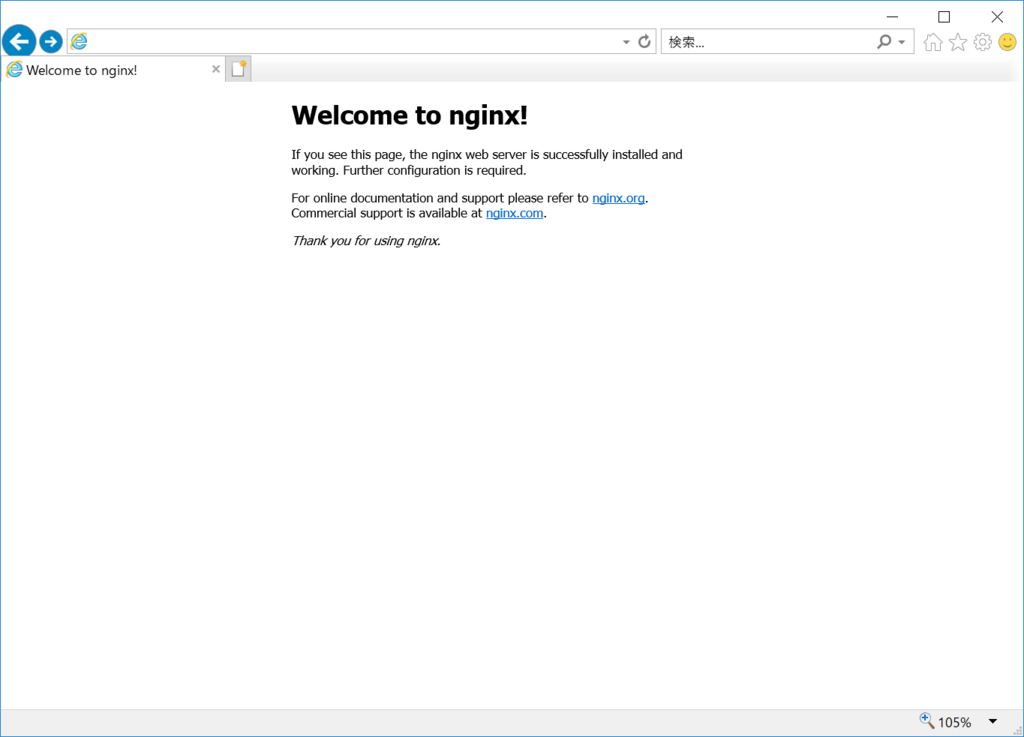Click the zoom magnifier icon in status bar
Image resolution: width=1024 pixels, height=737 pixels.
click(926, 721)
